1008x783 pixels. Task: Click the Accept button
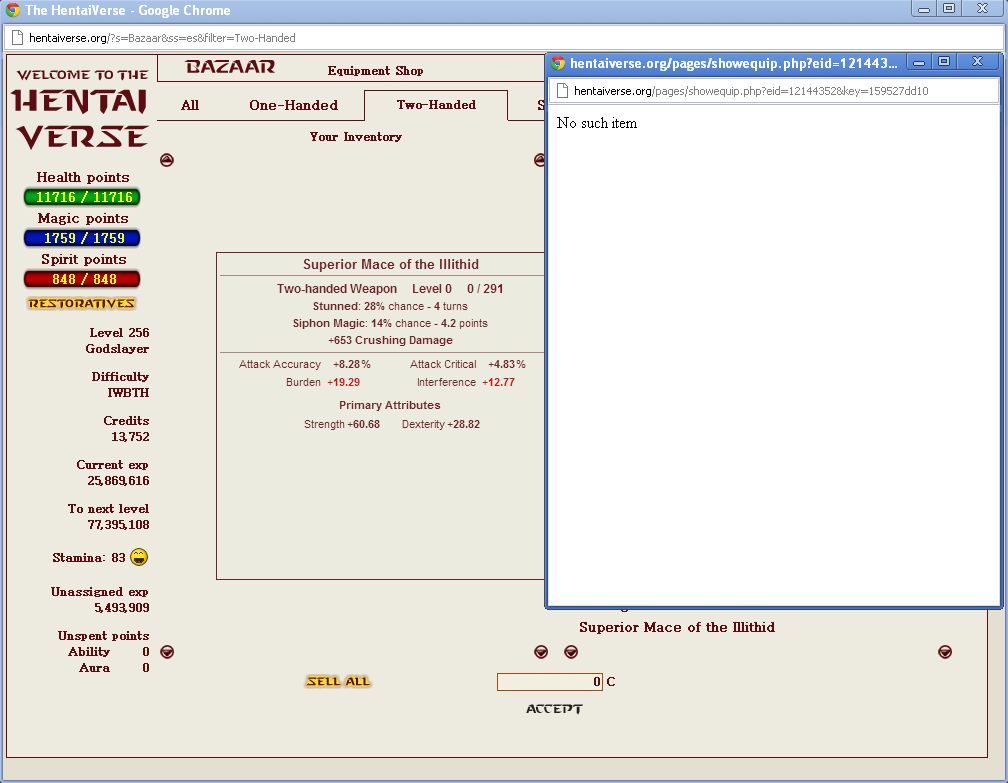(x=554, y=709)
